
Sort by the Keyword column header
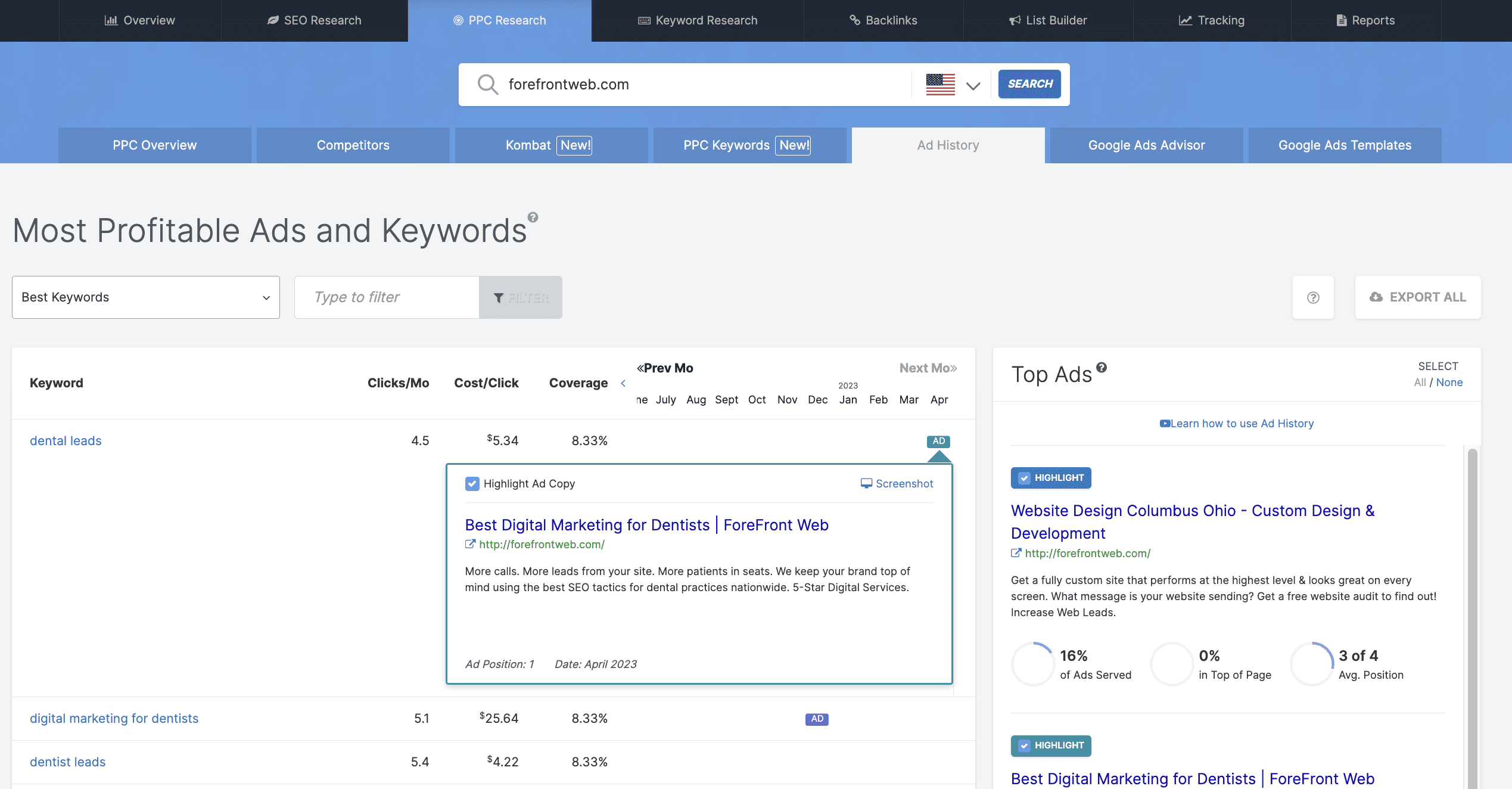(57, 383)
